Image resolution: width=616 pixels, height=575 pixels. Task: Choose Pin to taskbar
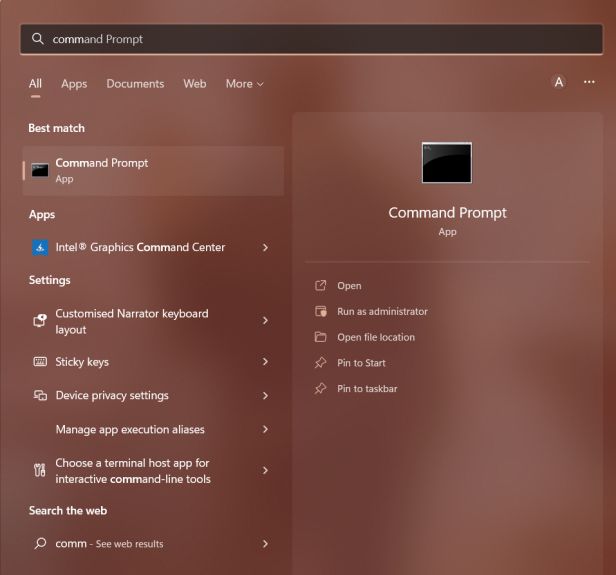point(367,388)
